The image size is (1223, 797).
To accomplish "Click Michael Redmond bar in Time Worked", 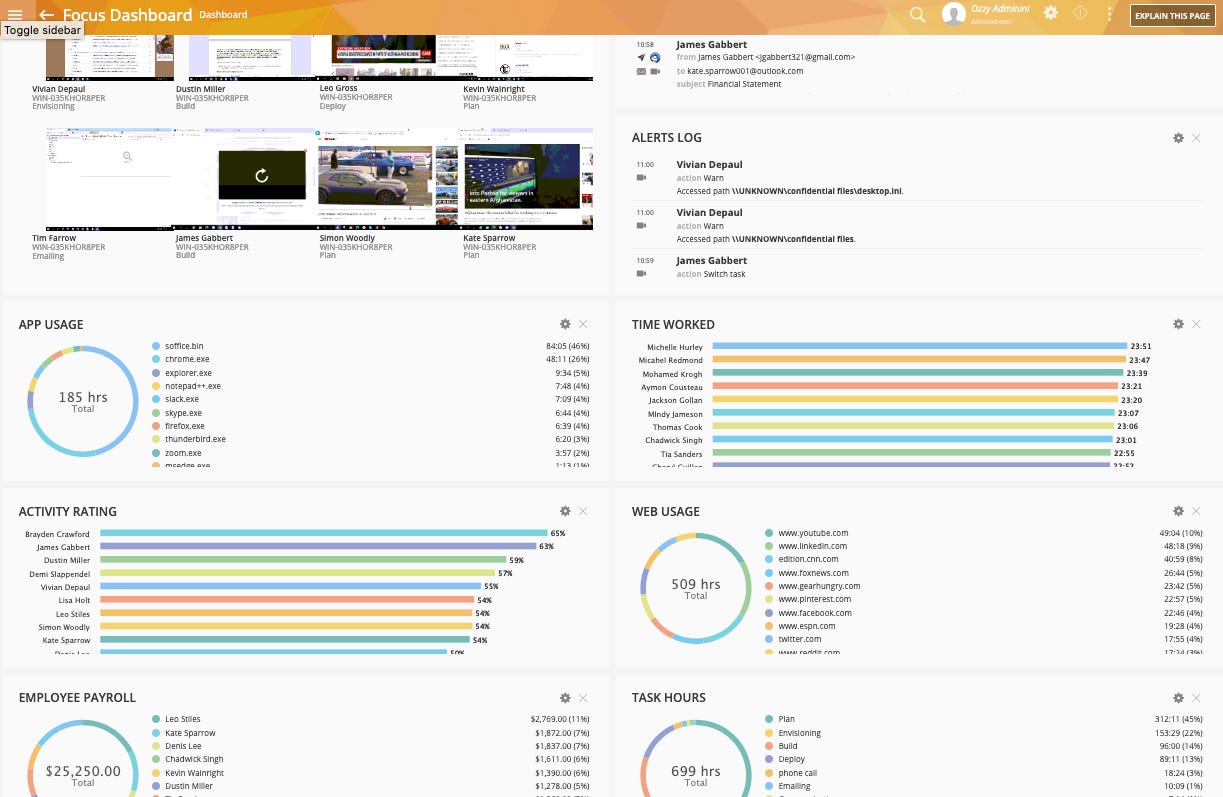I will click(919, 360).
